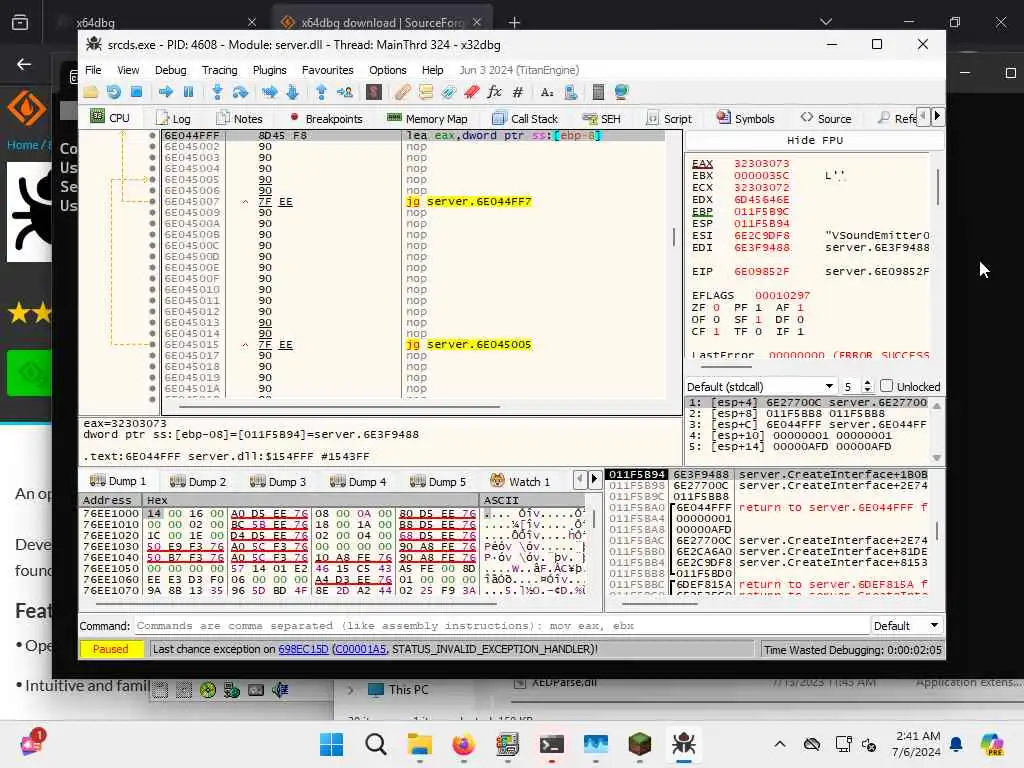Switch to the Breakpoints tab
Image resolution: width=1024 pixels, height=768 pixels.
(x=325, y=118)
